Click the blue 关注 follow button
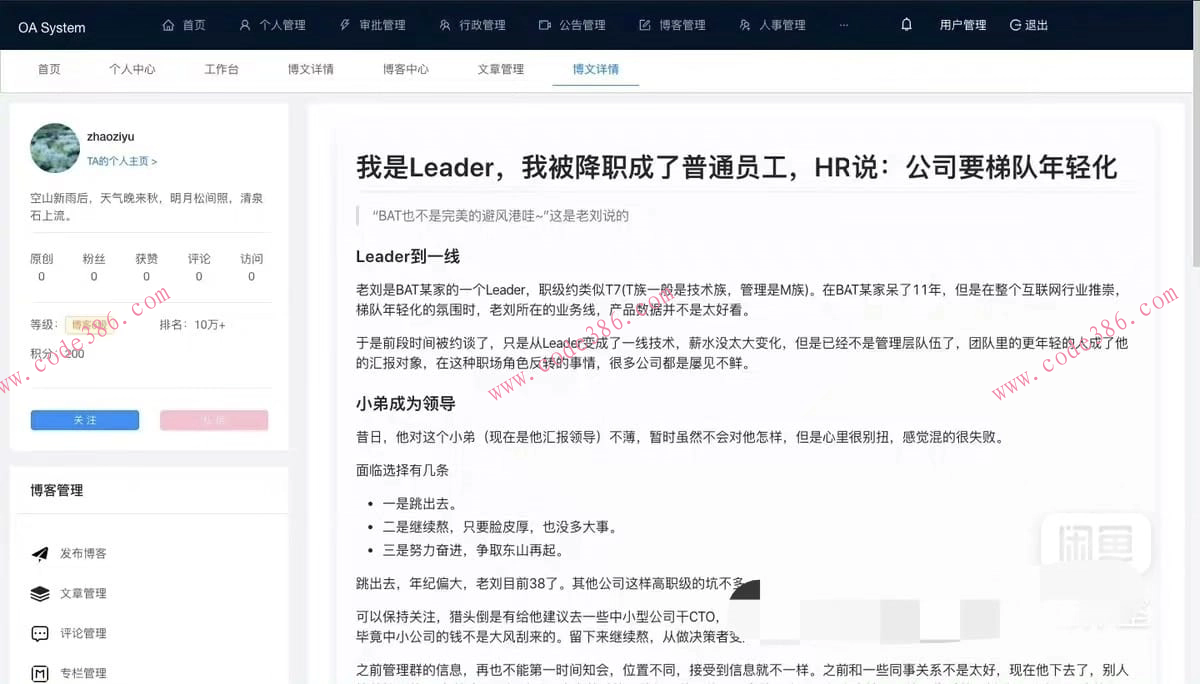Viewport: 1200px width, 684px height. coord(85,419)
